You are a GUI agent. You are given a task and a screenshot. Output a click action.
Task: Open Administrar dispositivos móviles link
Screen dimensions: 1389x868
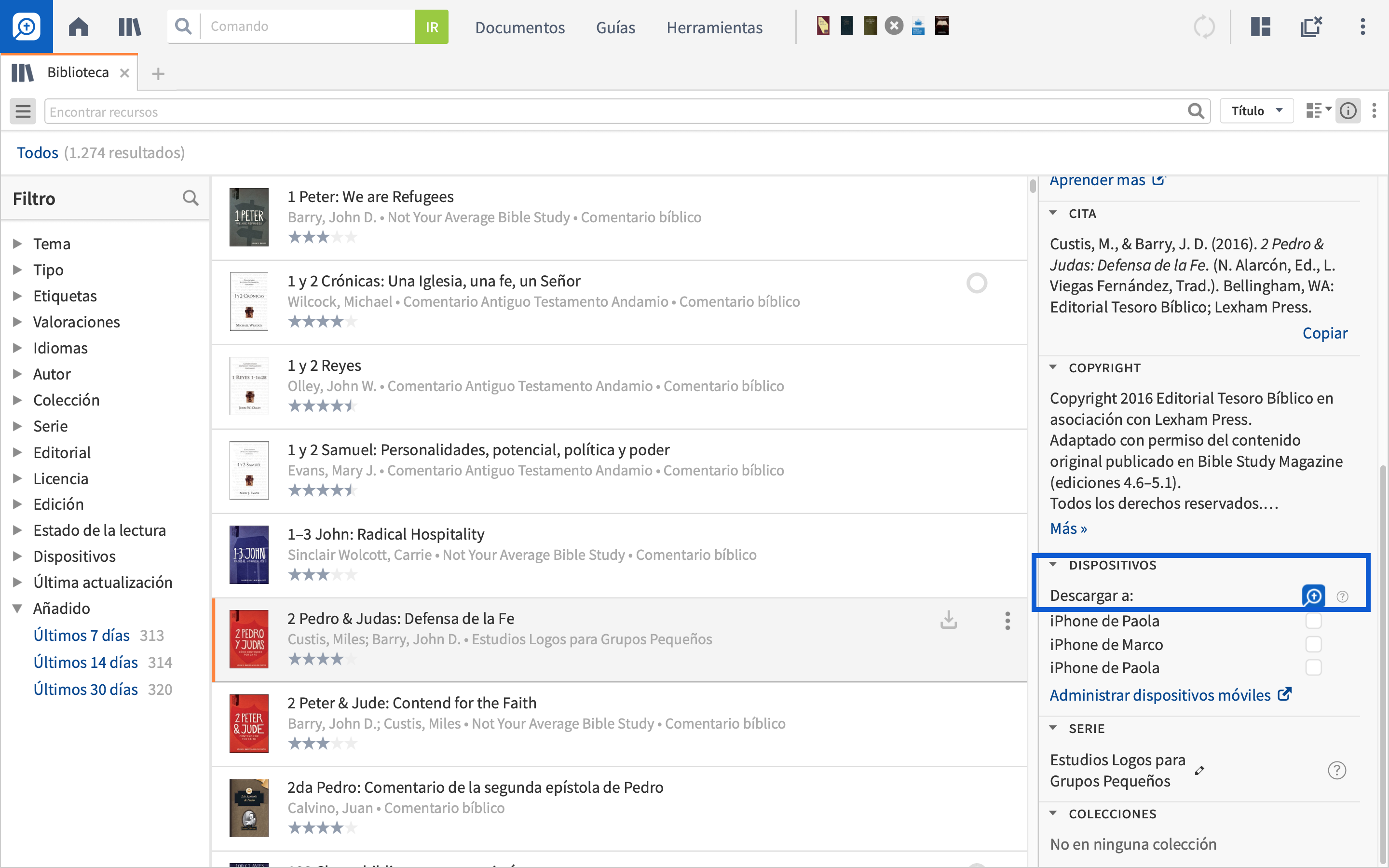pyautogui.click(x=1171, y=694)
